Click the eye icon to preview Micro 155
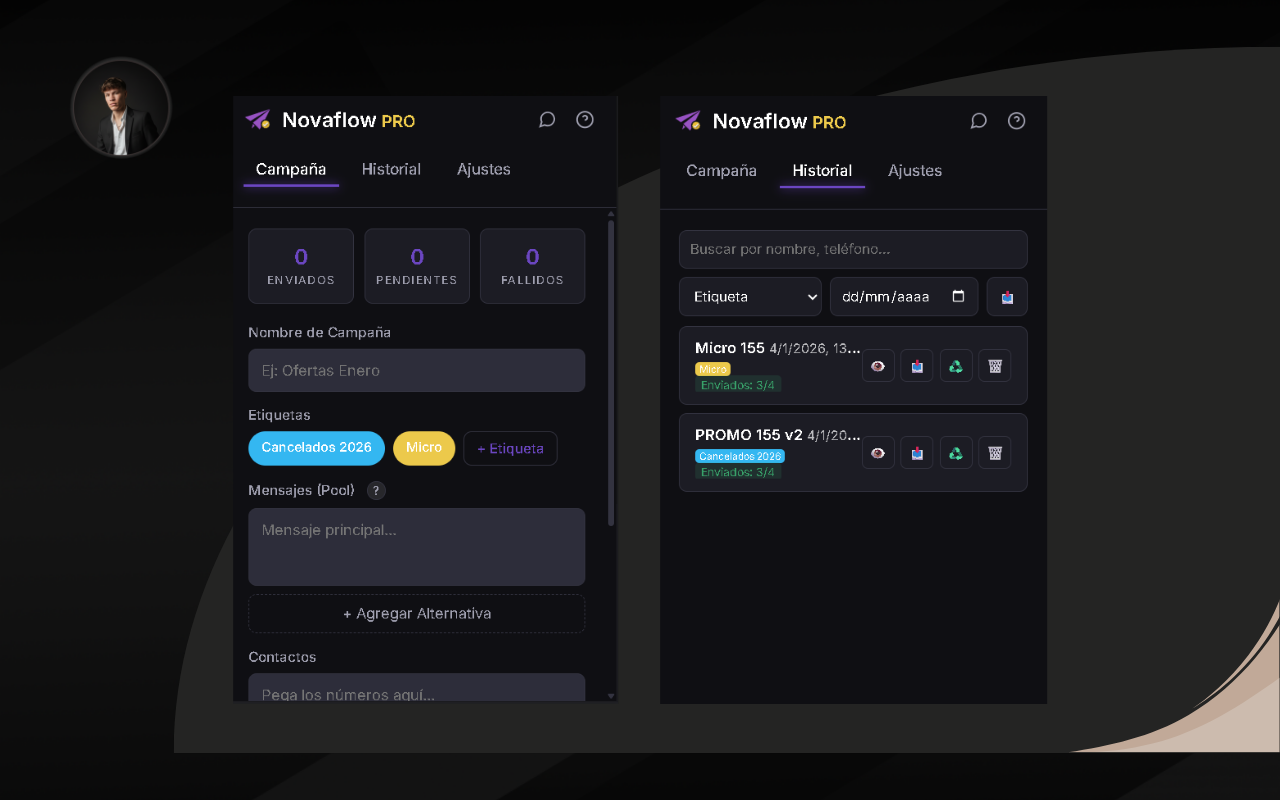 pyautogui.click(x=878, y=365)
